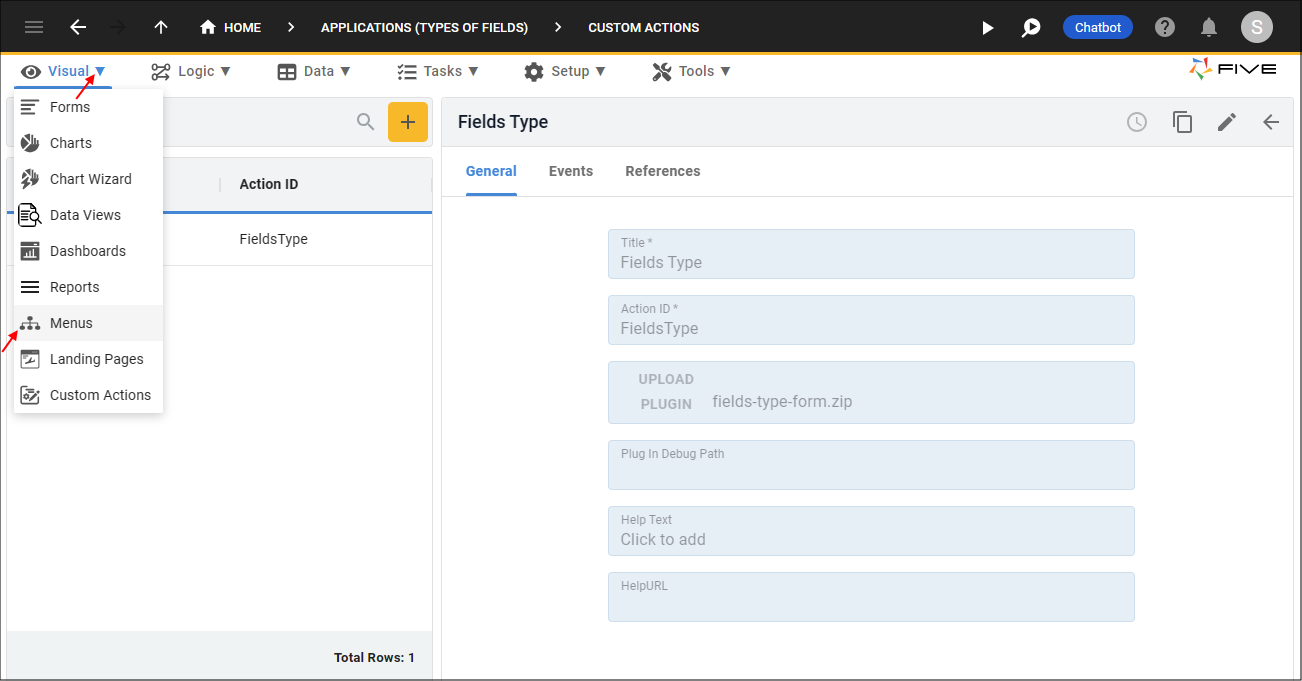Select Dashboards from the Visual menu

[x=88, y=251]
